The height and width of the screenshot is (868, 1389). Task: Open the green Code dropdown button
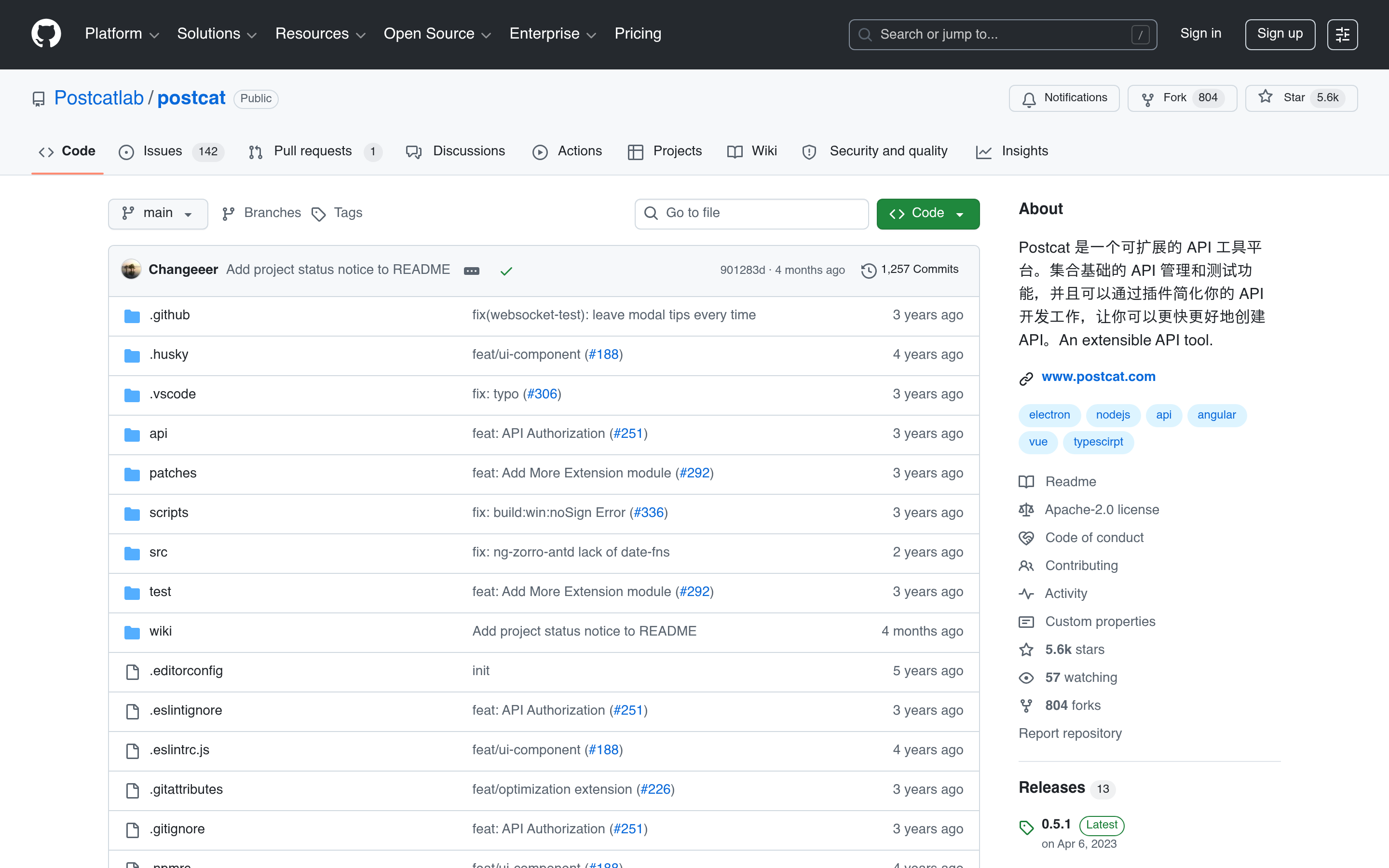(927, 214)
